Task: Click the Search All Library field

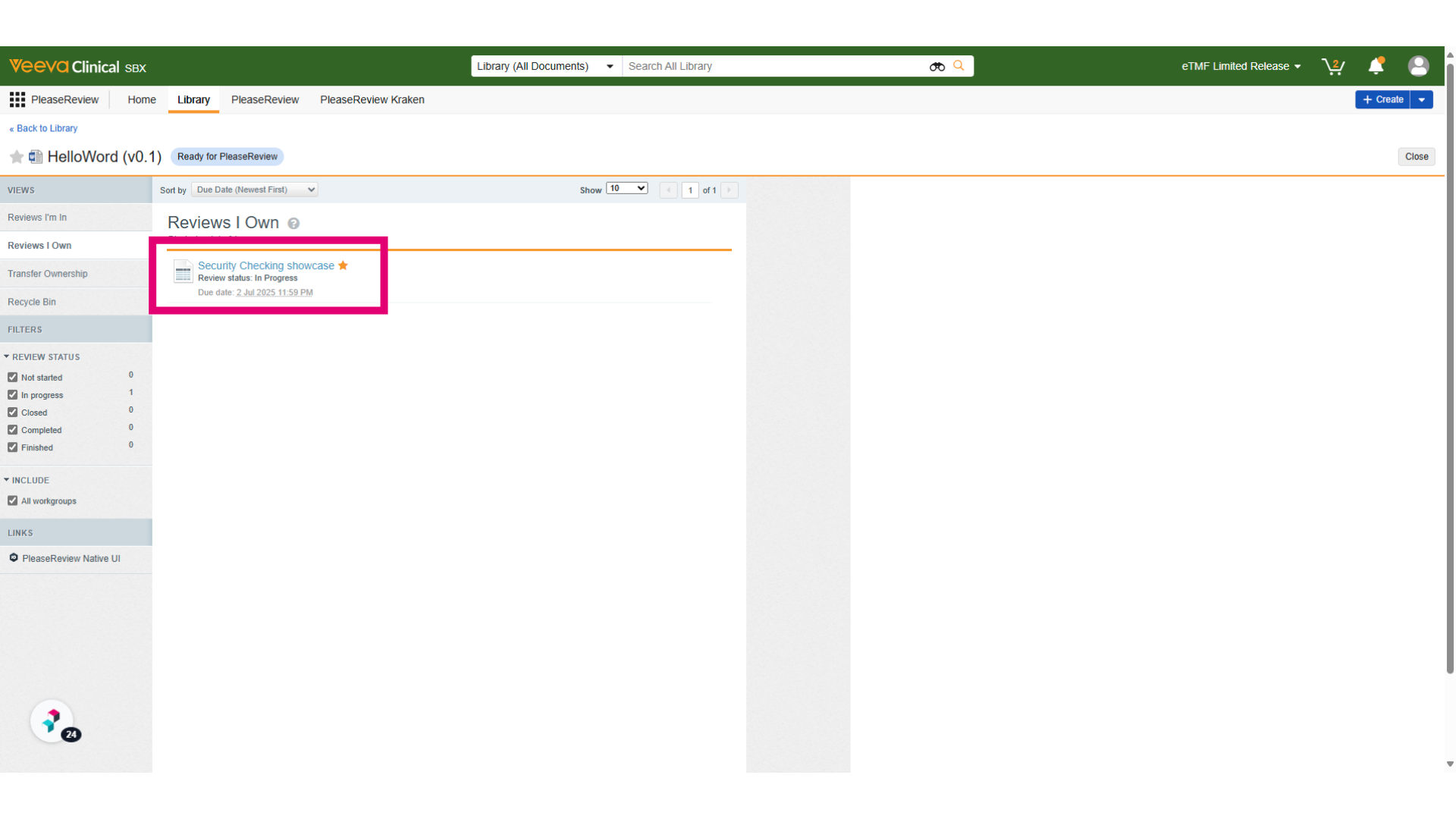Action: point(773,66)
